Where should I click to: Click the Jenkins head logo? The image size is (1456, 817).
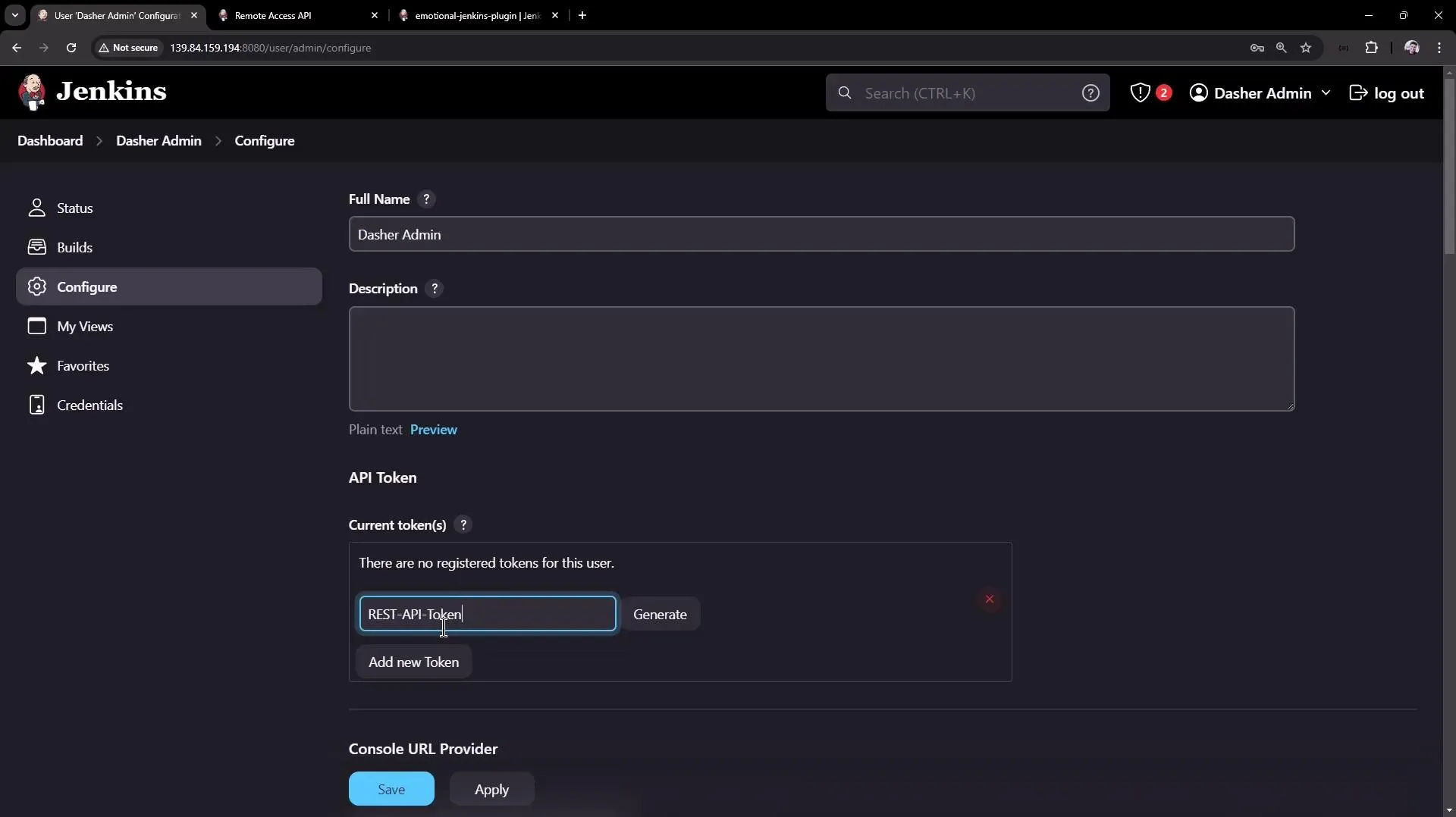click(x=31, y=91)
